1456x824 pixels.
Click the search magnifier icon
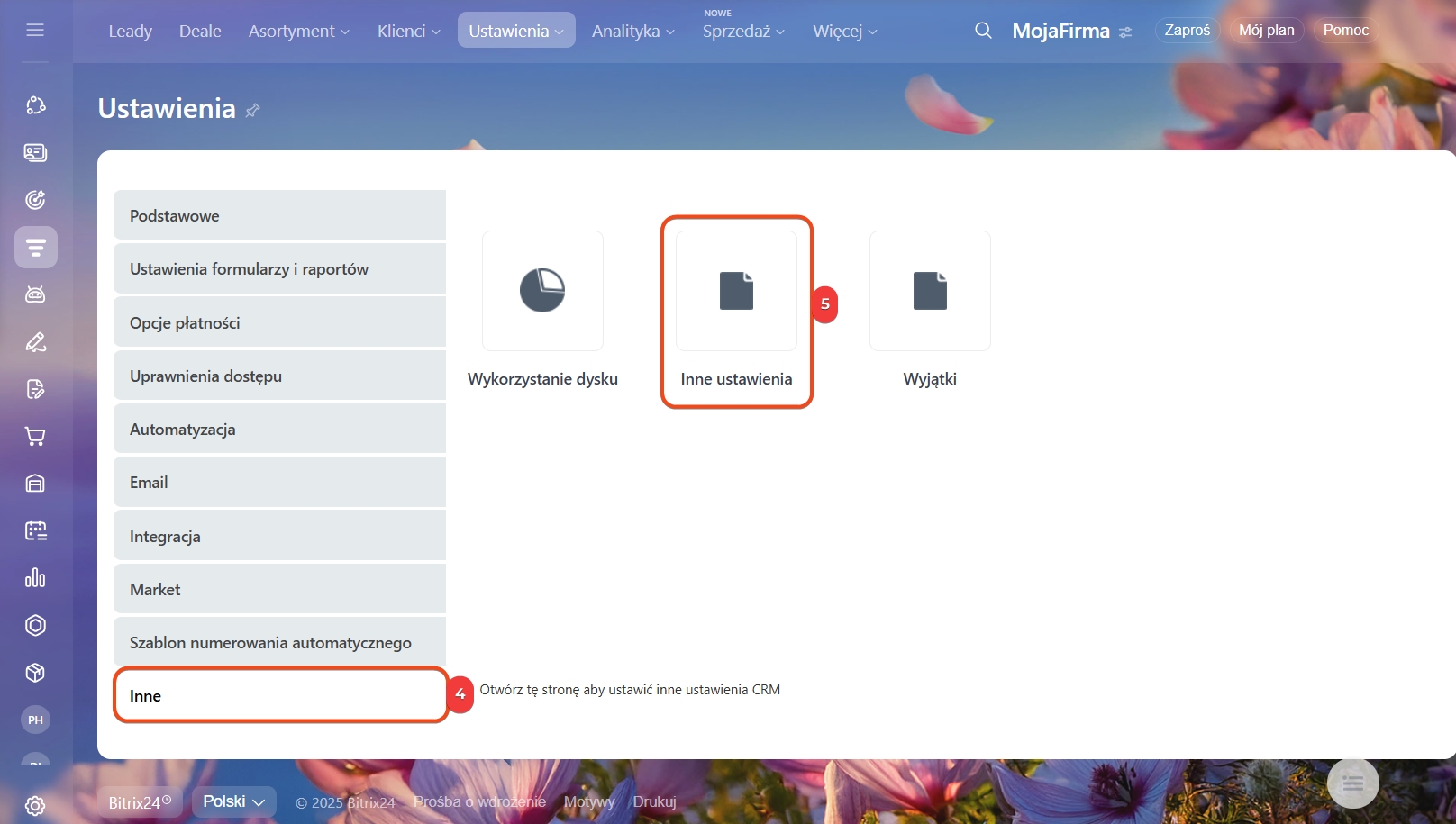pyautogui.click(x=983, y=31)
